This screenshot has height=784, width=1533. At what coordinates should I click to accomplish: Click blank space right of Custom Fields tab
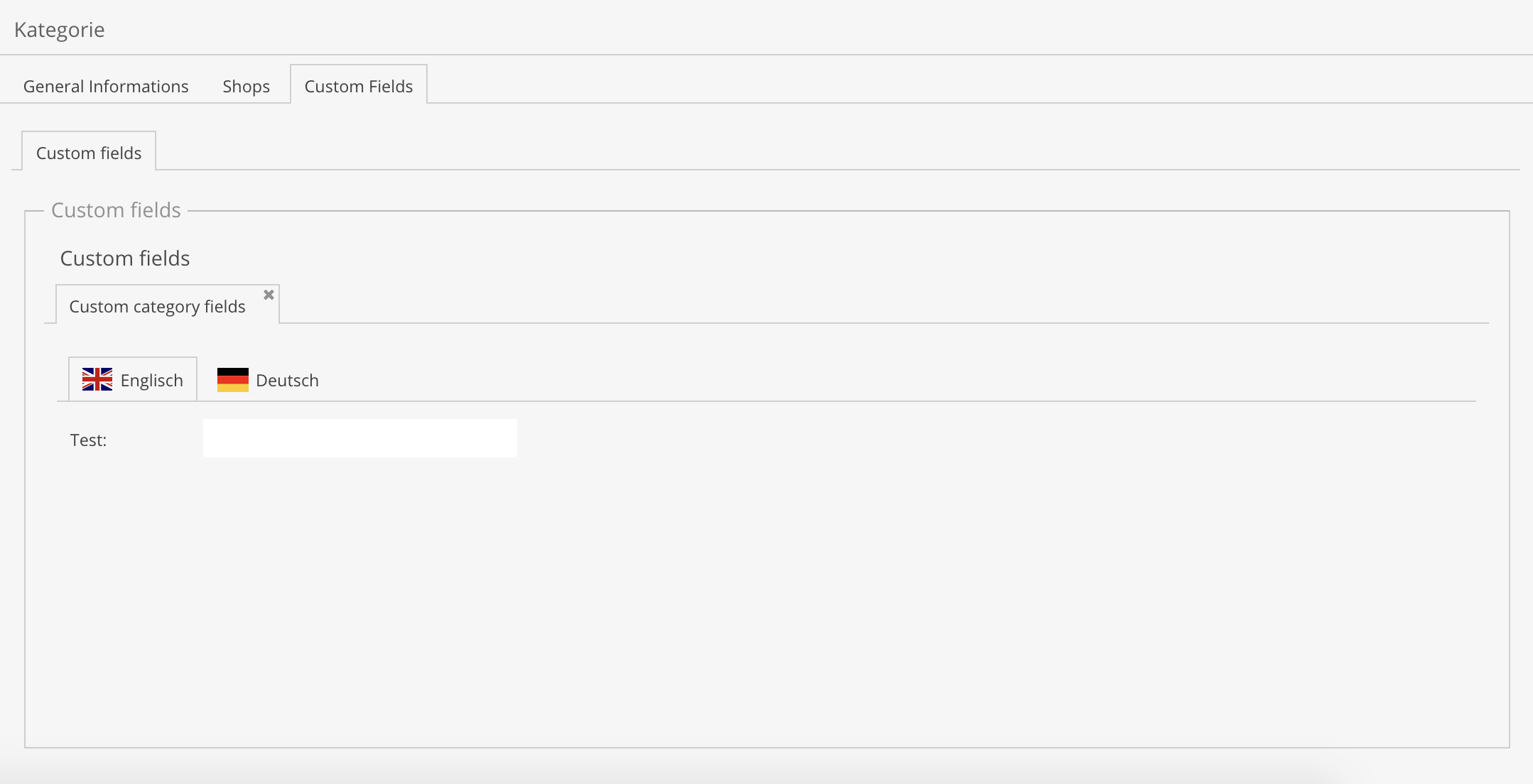[x=923, y=85]
